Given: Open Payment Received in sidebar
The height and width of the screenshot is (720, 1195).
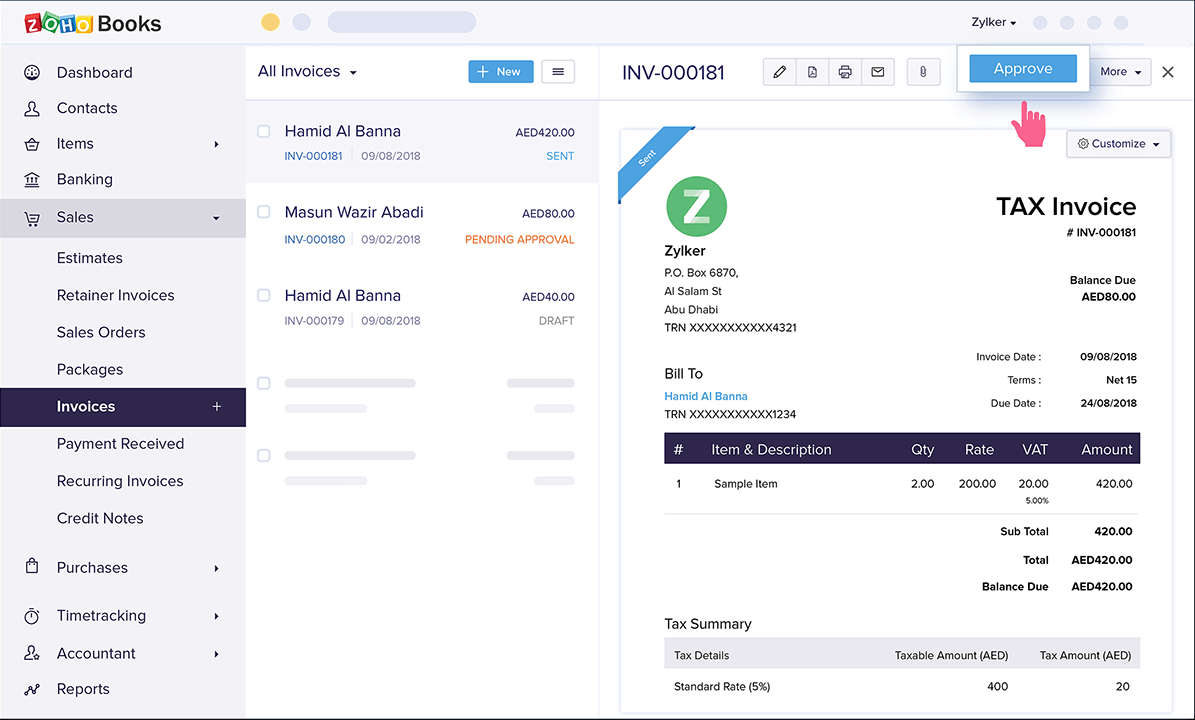Looking at the screenshot, I should [x=120, y=444].
